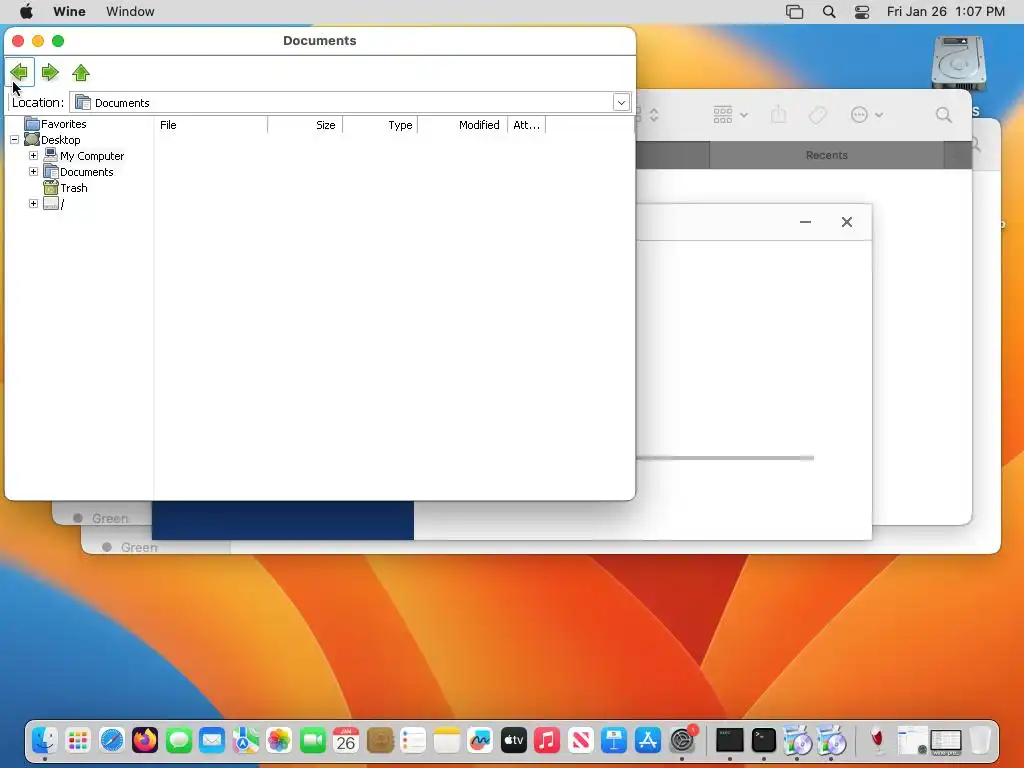Open Photos from the dock
The width and height of the screenshot is (1024, 768).
pos(279,741)
